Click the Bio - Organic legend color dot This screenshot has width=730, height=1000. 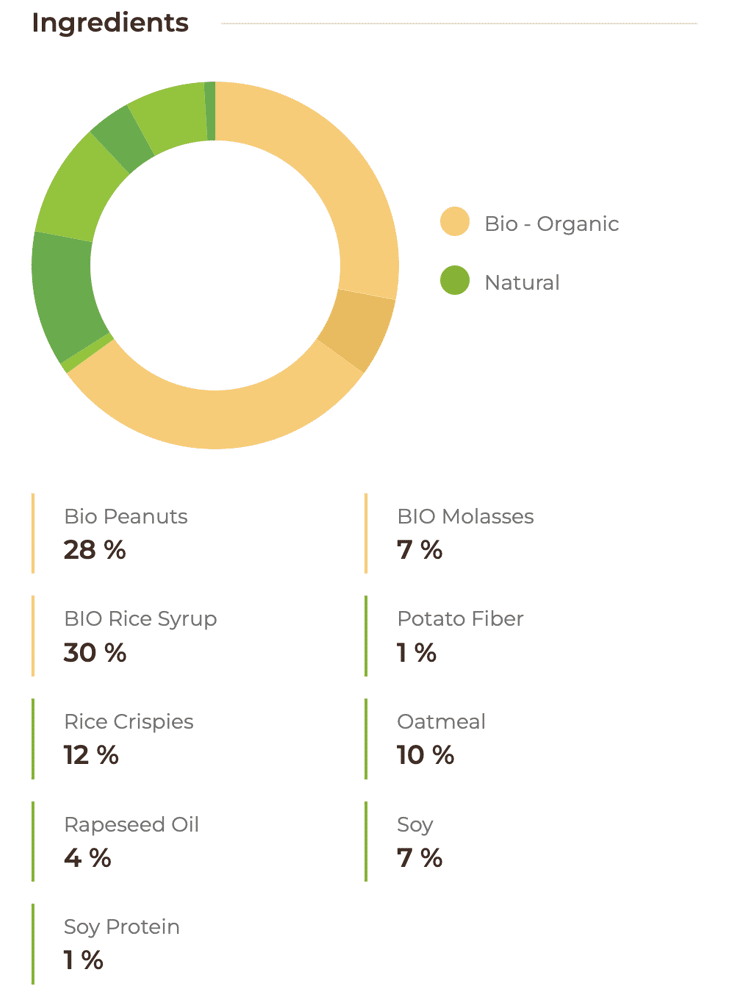click(x=455, y=222)
